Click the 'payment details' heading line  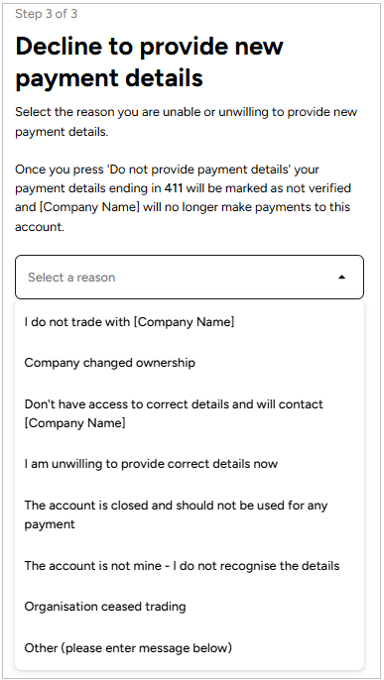(x=109, y=78)
